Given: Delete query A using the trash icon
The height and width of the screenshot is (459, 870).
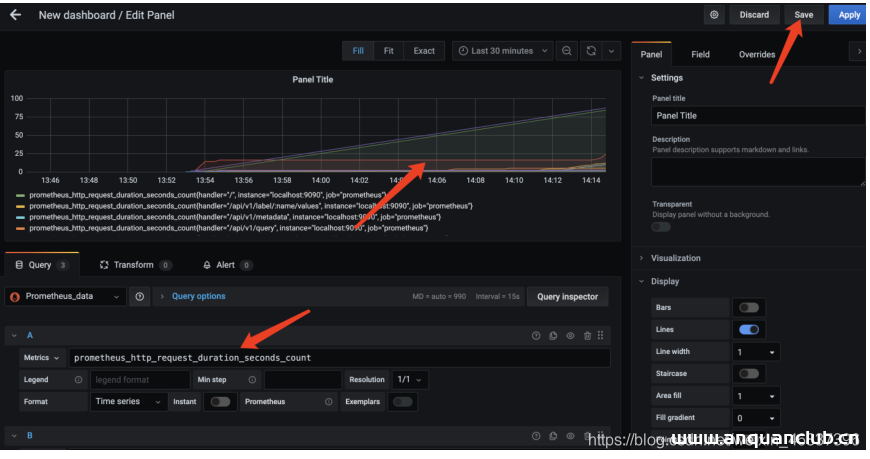Looking at the screenshot, I should [587, 336].
